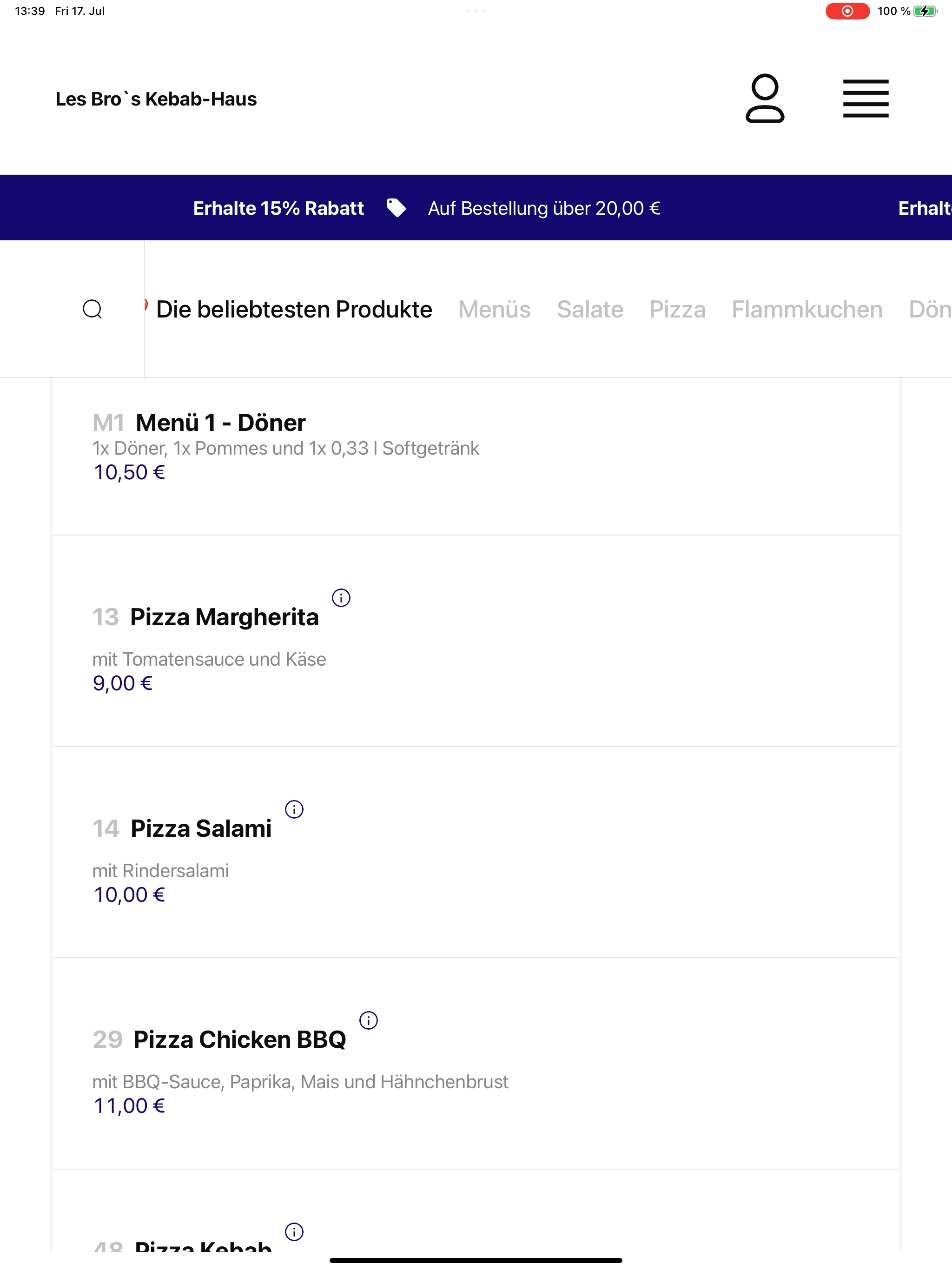Click description mit Rindersalami
Viewport: 952px width, 1270px height.
[x=161, y=870]
